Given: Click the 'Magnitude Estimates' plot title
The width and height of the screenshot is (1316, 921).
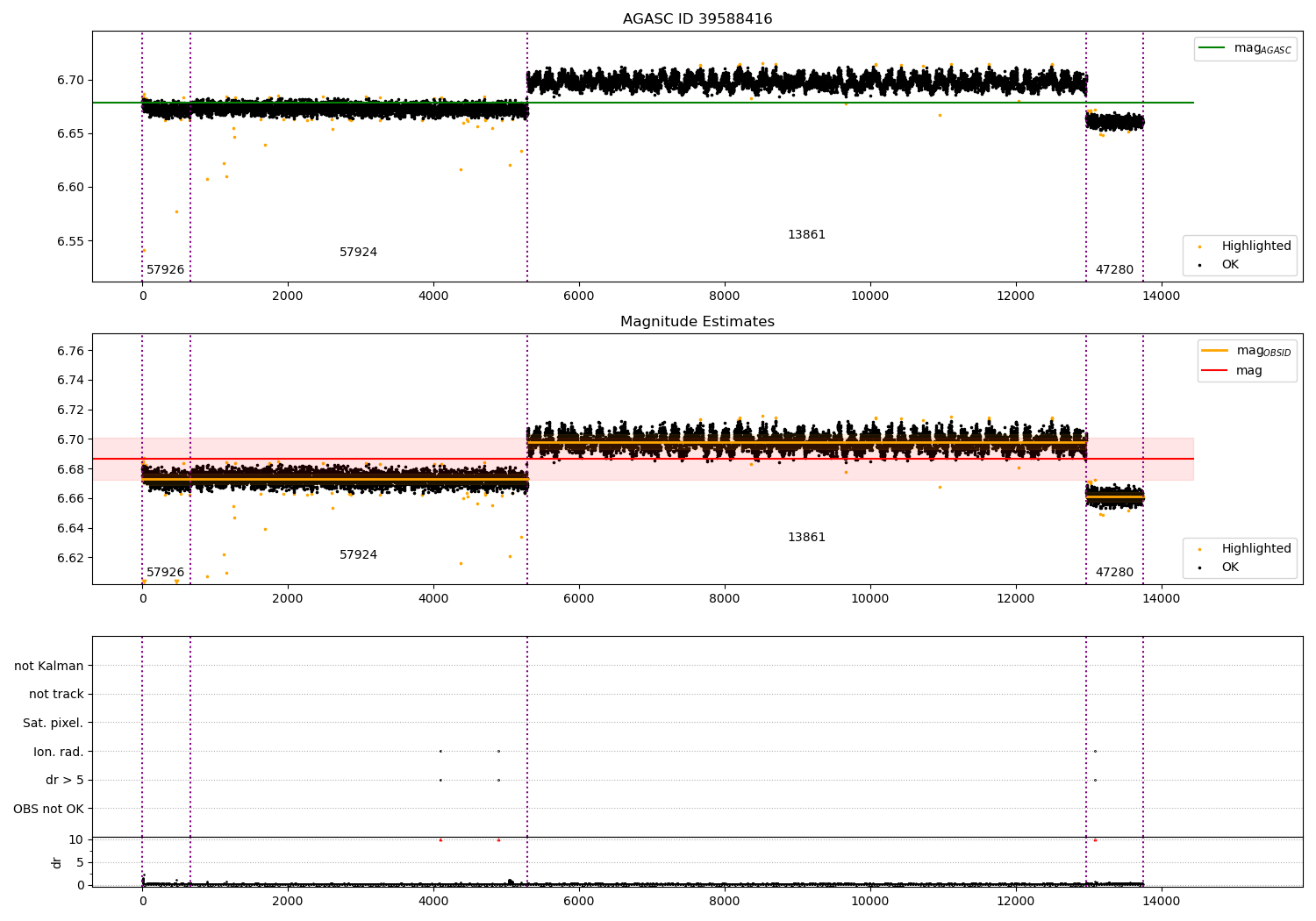Looking at the screenshot, I should click(697, 322).
